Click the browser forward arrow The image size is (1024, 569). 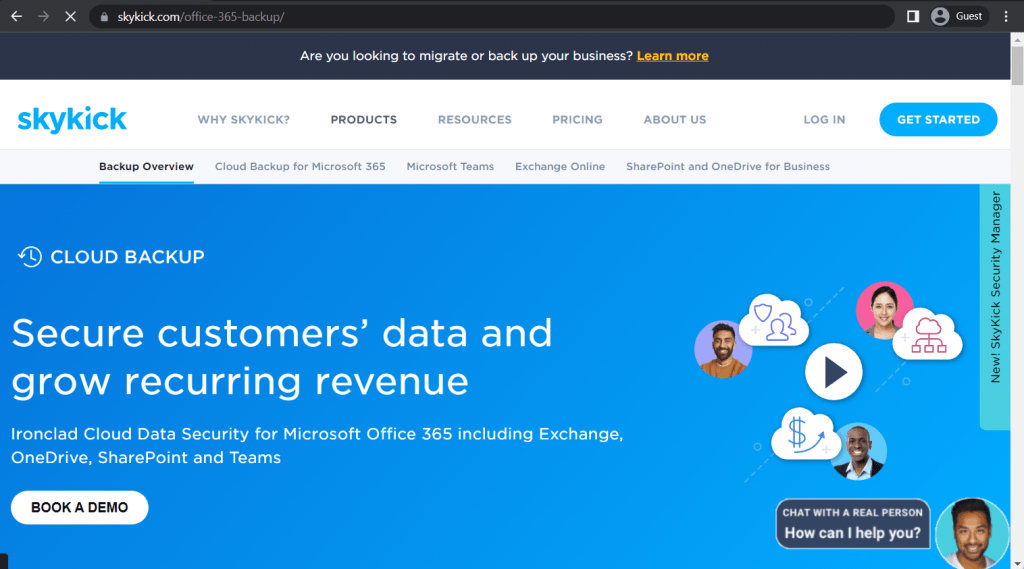[43, 16]
